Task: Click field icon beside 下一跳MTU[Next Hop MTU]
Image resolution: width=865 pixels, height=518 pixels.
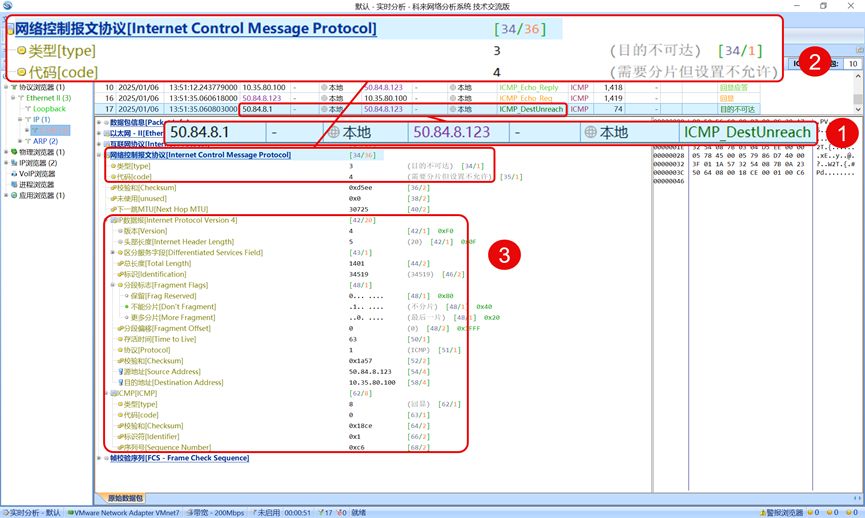Action: 114,210
